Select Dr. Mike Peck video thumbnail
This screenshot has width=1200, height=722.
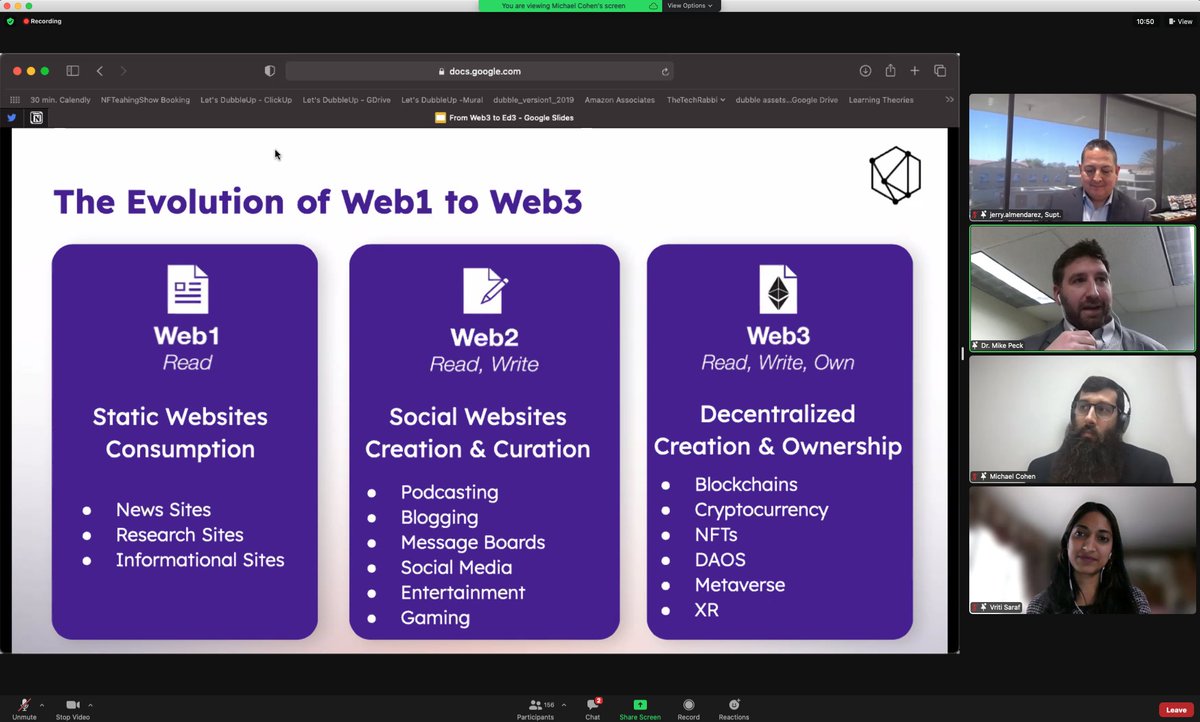pyautogui.click(x=1082, y=288)
